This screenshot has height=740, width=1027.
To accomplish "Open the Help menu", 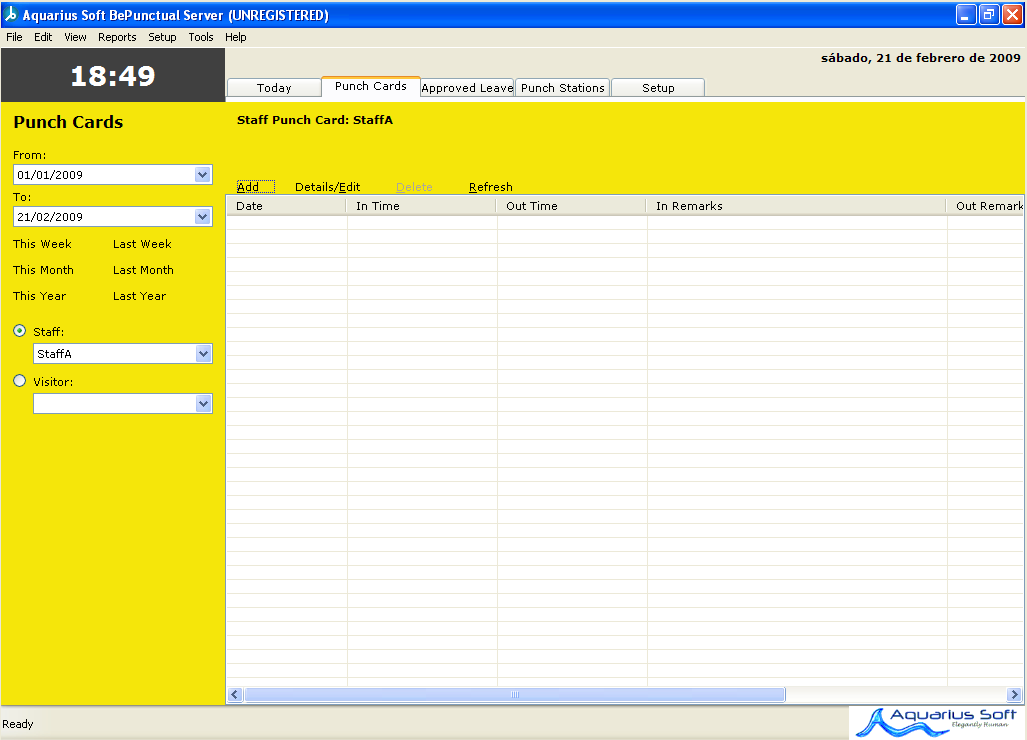I will [236, 37].
